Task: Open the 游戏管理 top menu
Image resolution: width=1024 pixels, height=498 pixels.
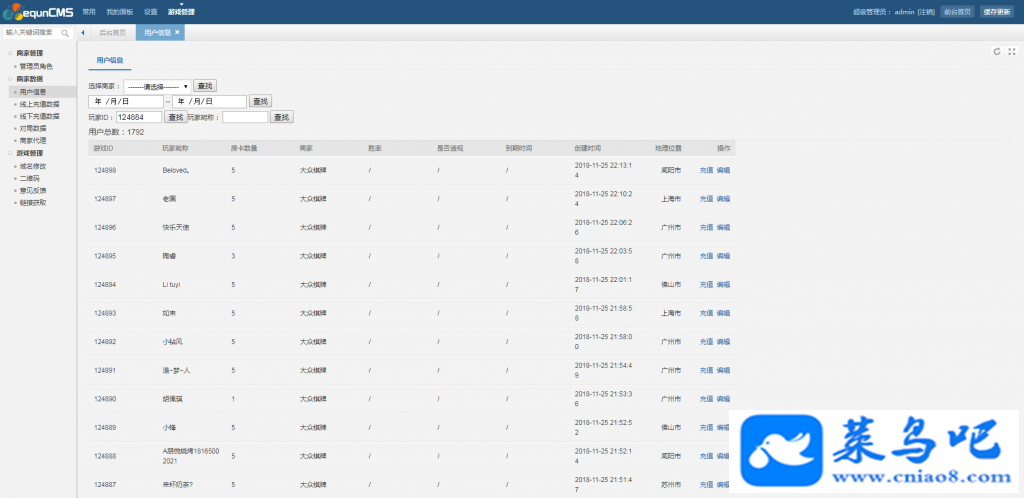Action: pyautogui.click(x=181, y=12)
